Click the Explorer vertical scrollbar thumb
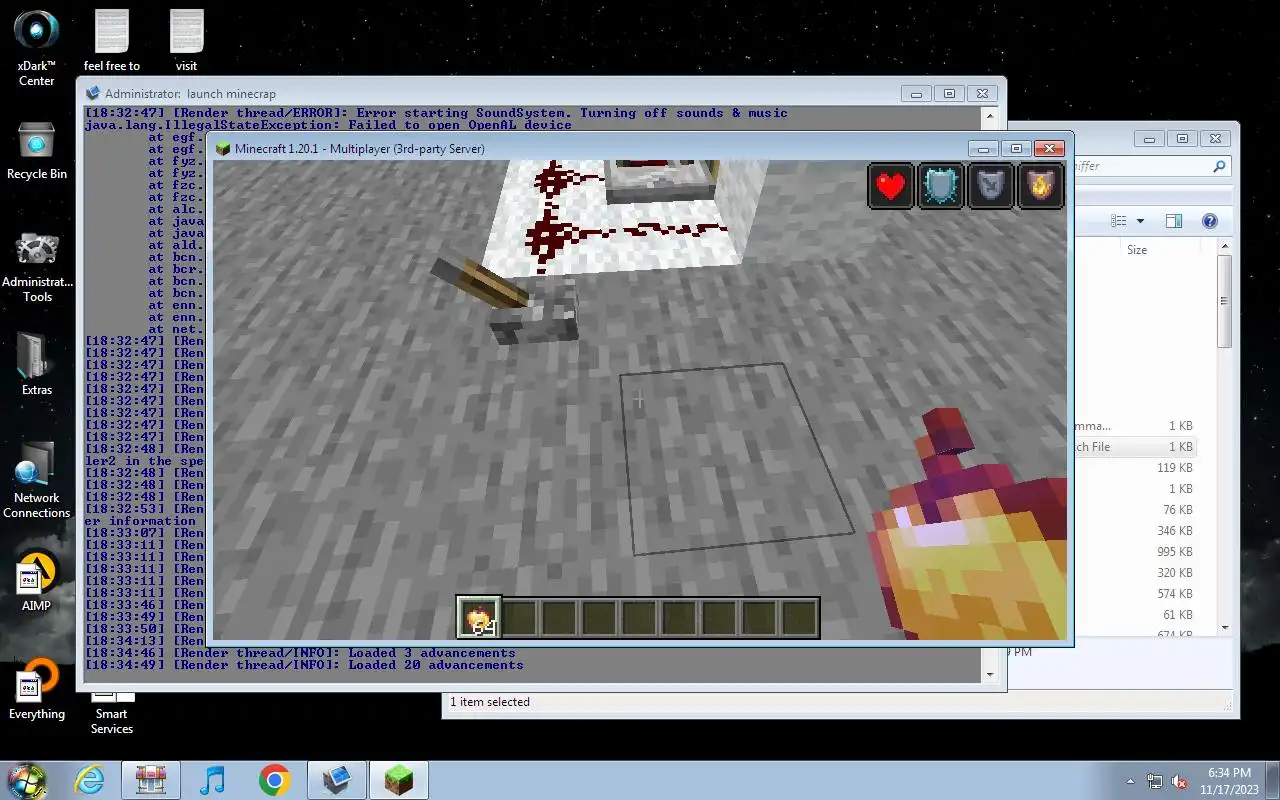The image size is (1280, 800). pyautogui.click(x=1225, y=300)
